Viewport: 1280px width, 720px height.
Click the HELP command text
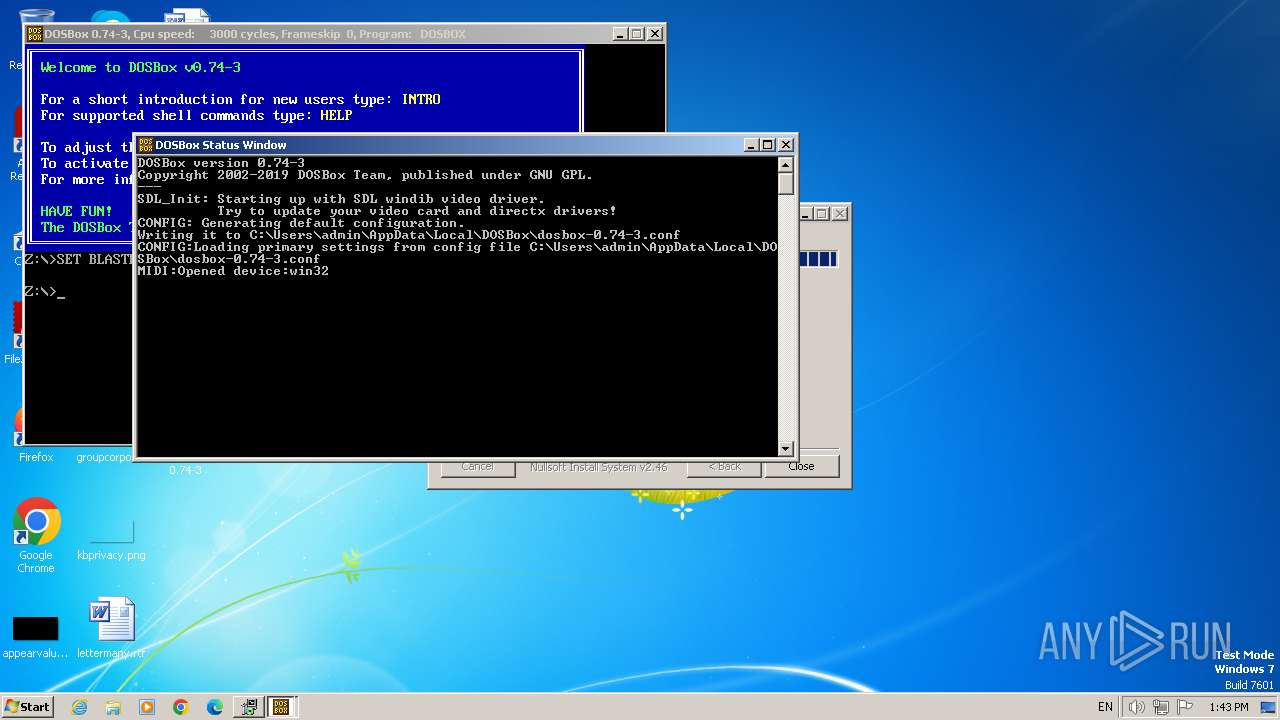point(336,115)
